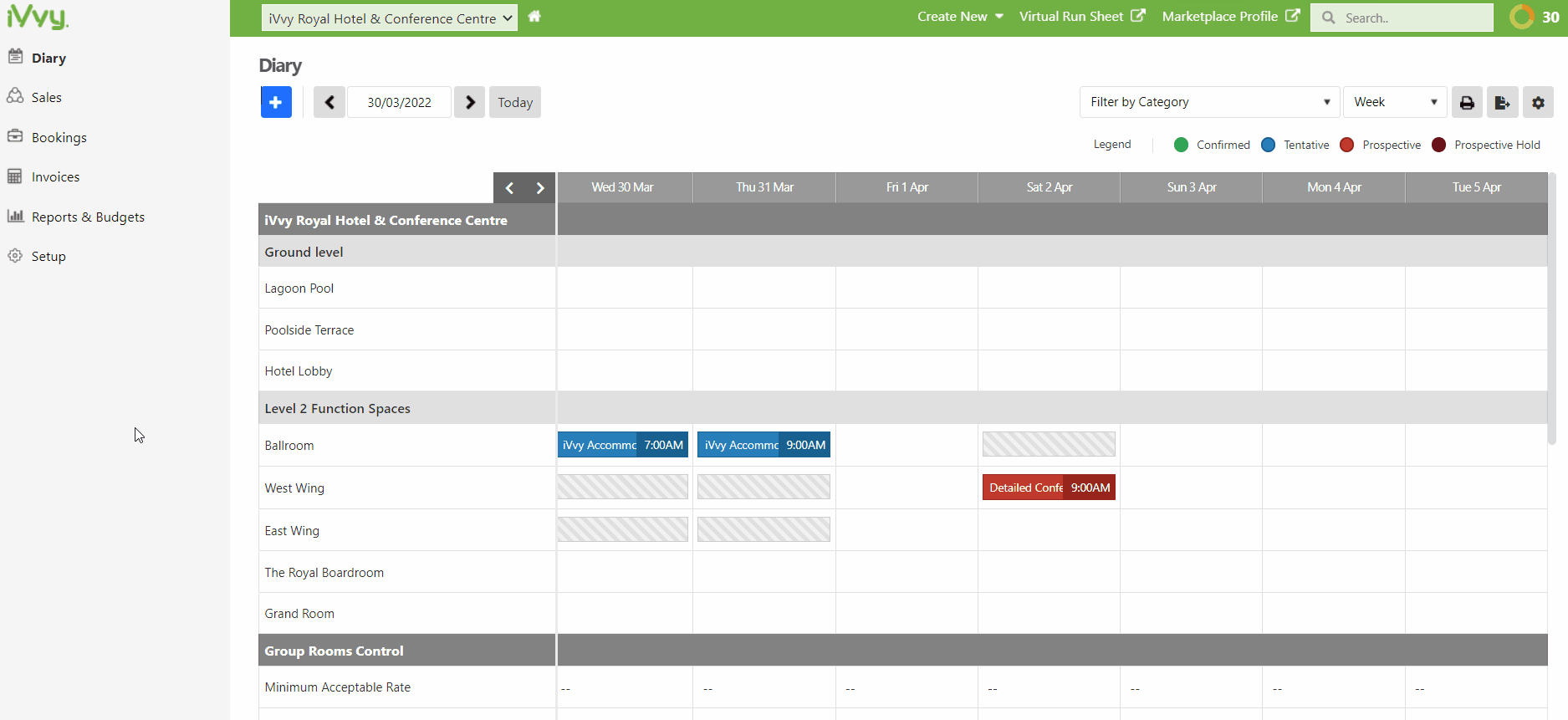Click the Search input field
1568x720 pixels.
click(1402, 18)
